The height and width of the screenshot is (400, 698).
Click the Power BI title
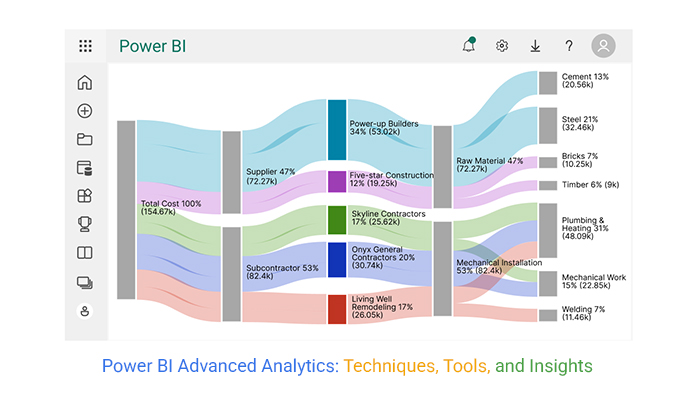click(153, 46)
